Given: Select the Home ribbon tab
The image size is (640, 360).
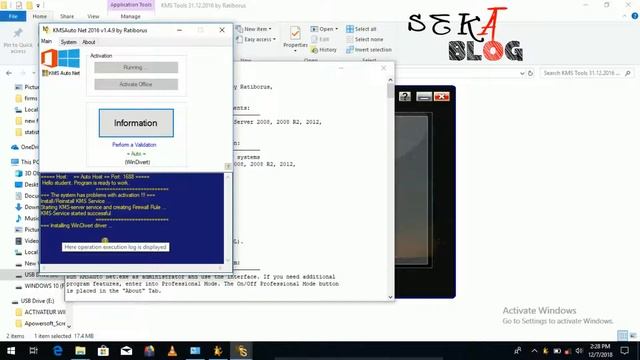Looking at the screenshot, I should [x=40, y=16].
